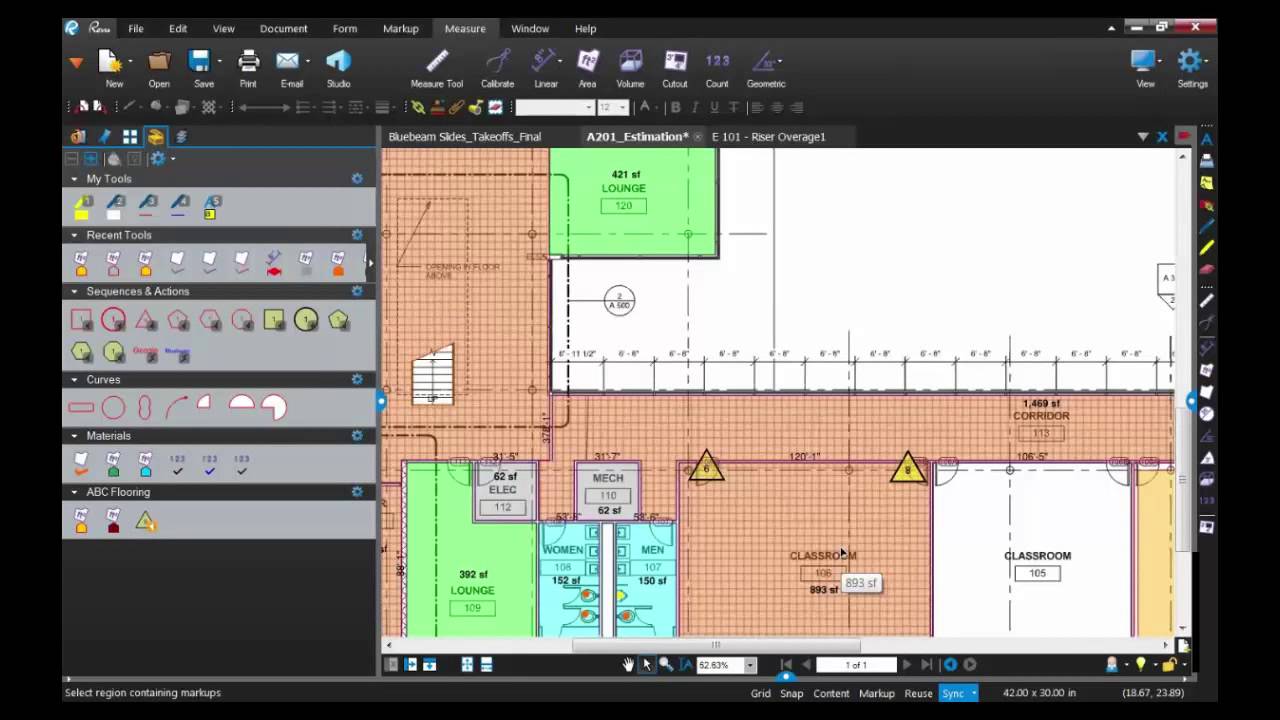Image resolution: width=1280 pixels, height=720 pixels.
Task: Select the red square sequence tool
Action: coord(82,320)
